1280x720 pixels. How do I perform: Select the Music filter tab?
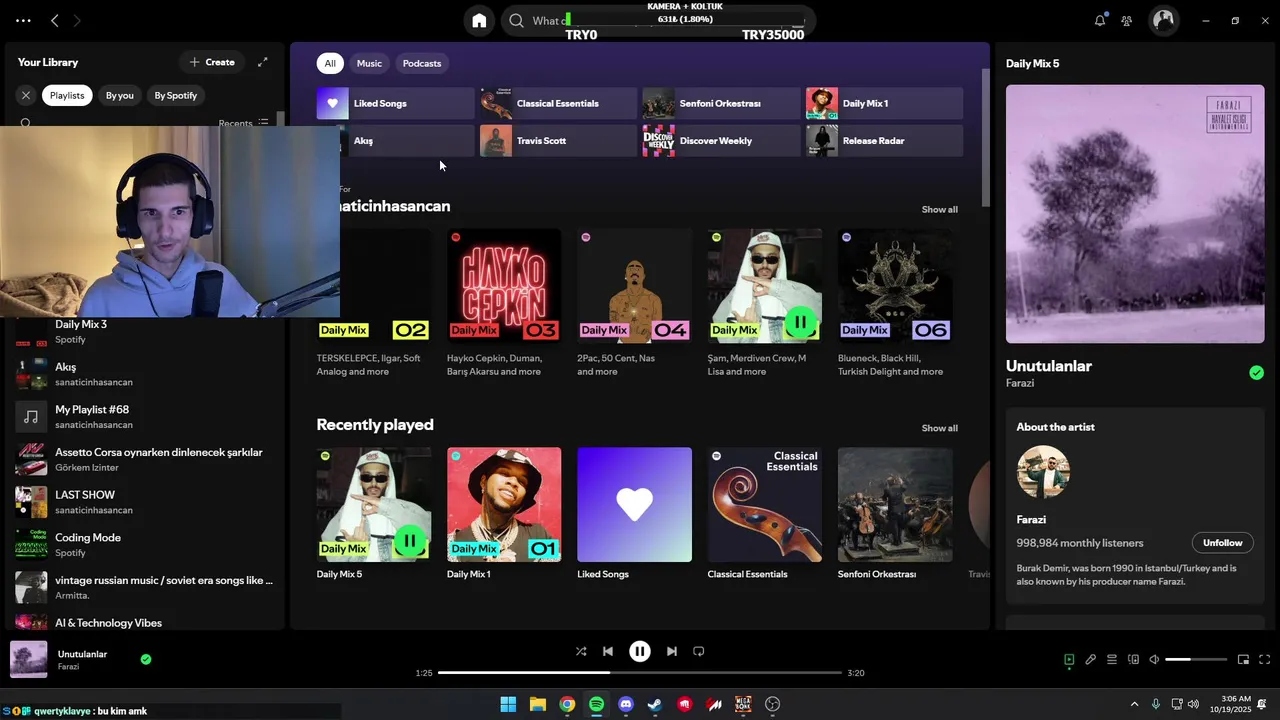click(369, 63)
